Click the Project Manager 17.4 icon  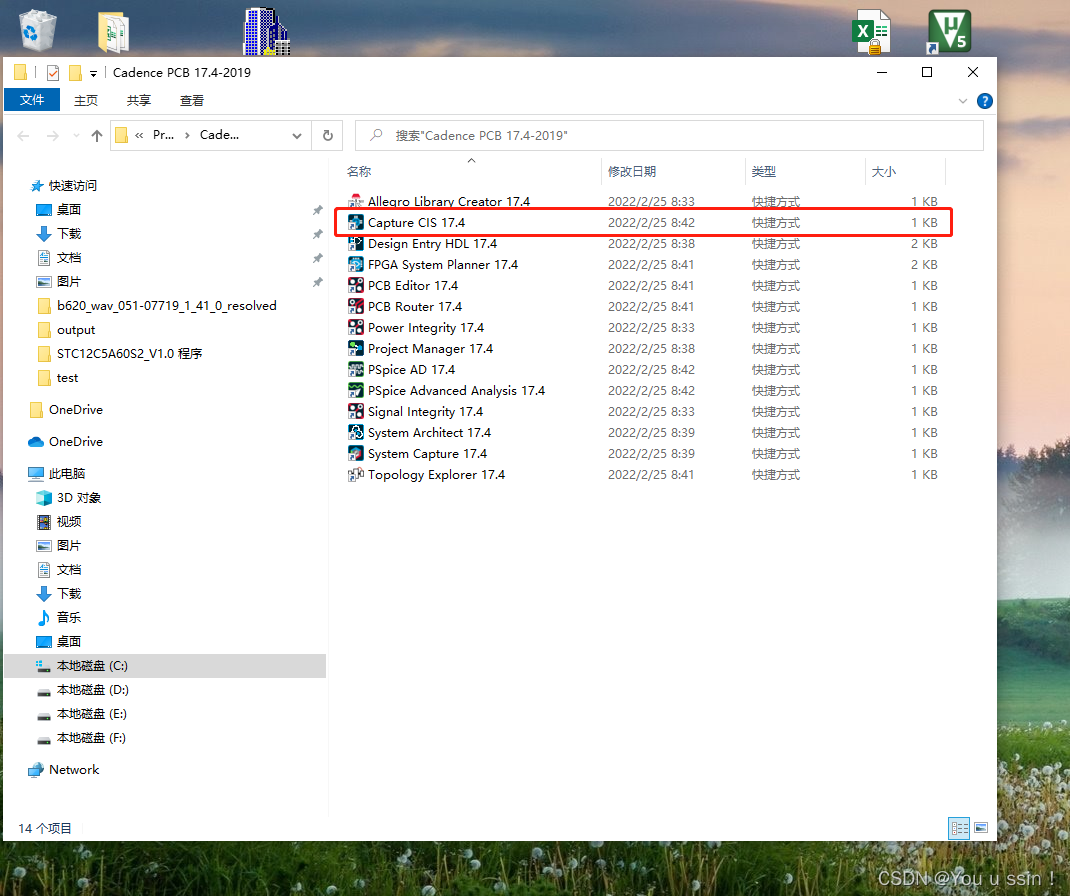click(x=356, y=349)
